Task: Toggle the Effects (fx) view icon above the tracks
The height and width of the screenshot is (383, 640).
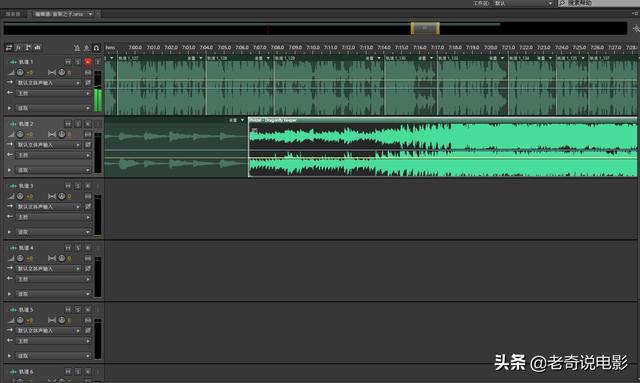Action: click(18, 48)
